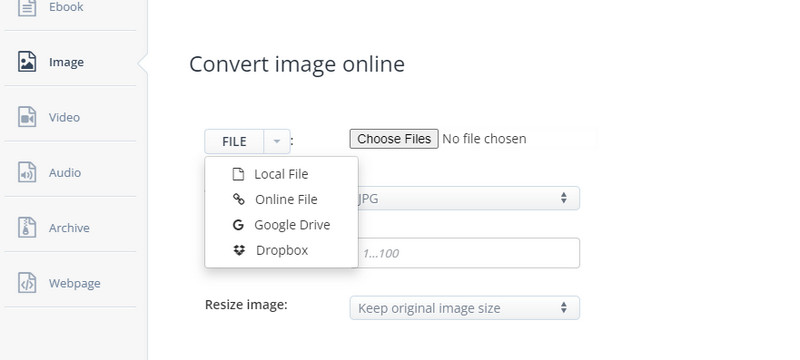The height and width of the screenshot is (360, 800).
Task: Choose Google Drive from dropdown menu
Action: (281, 225)
